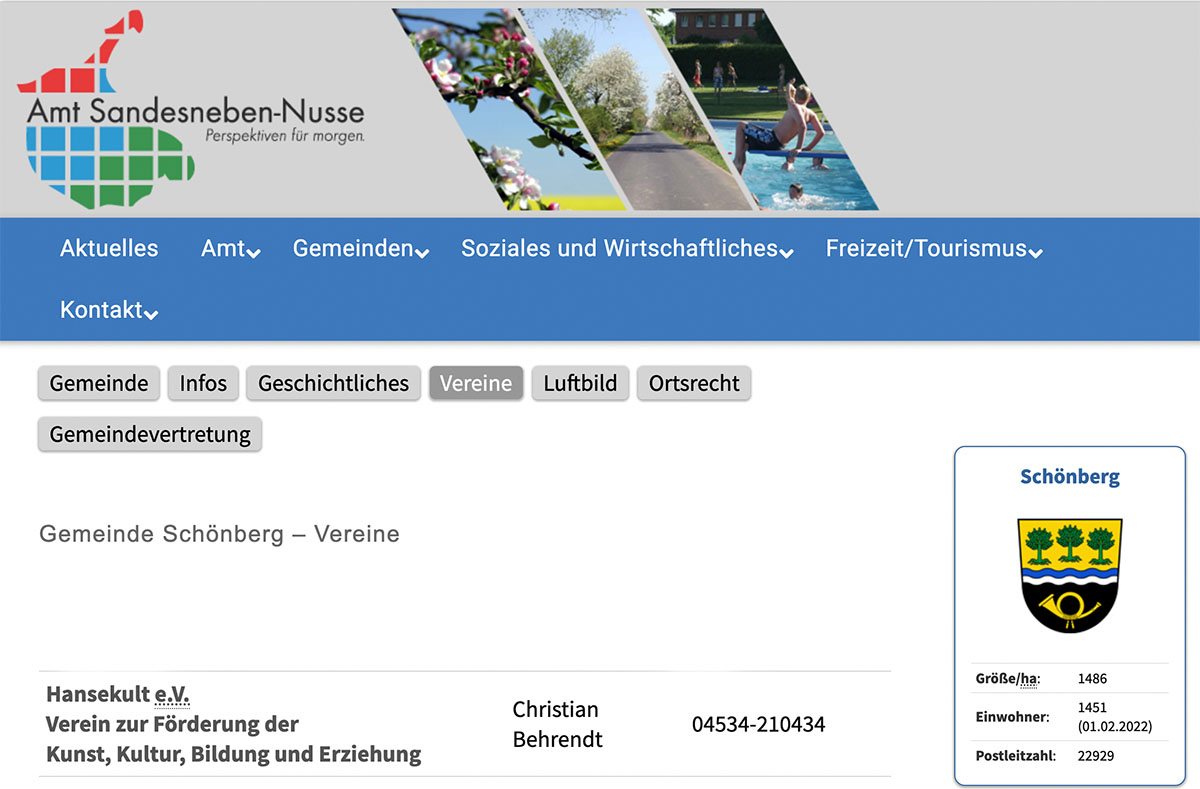Click the Schönberg coat of arms image
Viewport: 1200px width, 789px height.
1069,575
